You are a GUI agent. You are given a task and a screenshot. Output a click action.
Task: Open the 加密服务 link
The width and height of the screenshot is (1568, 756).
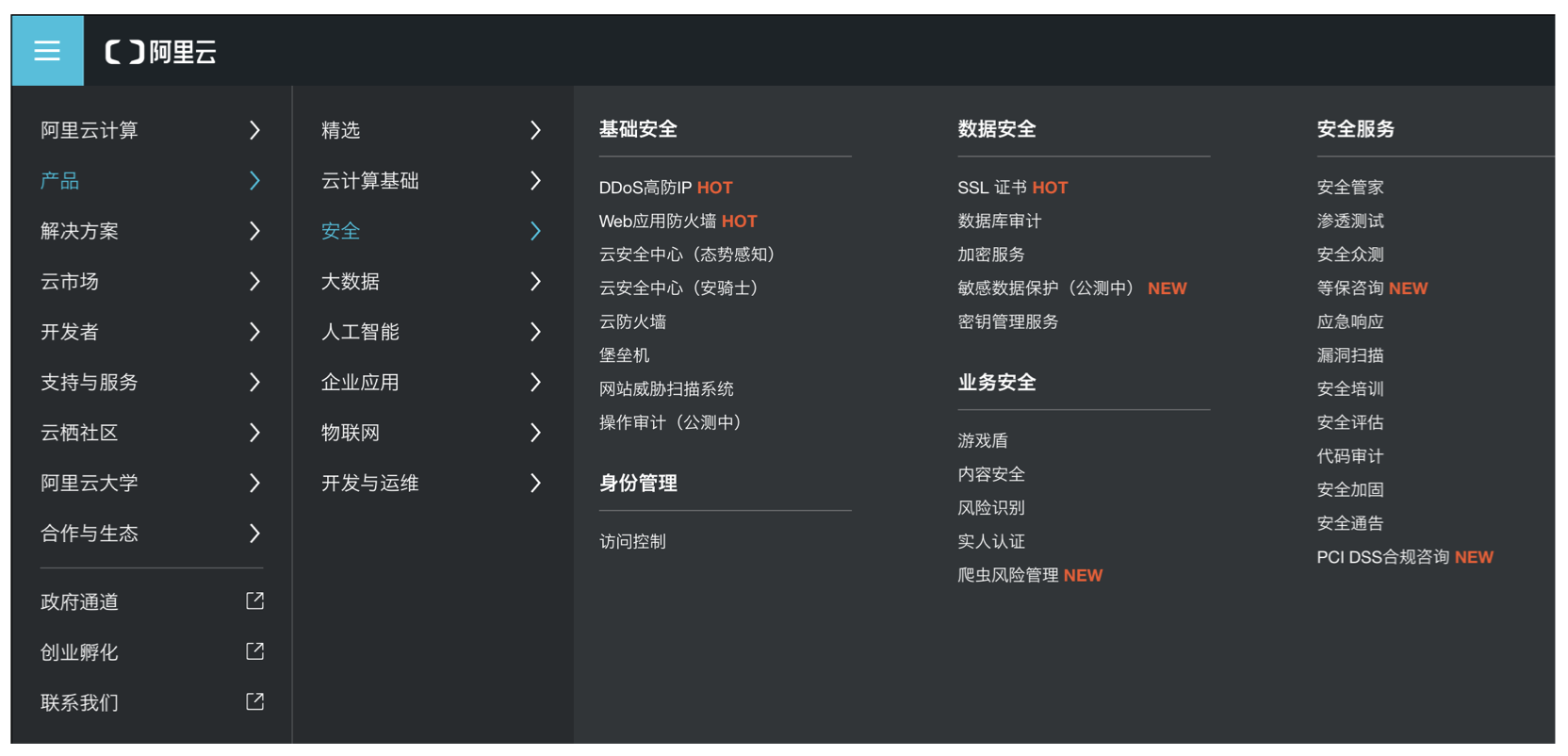point(990,255)
